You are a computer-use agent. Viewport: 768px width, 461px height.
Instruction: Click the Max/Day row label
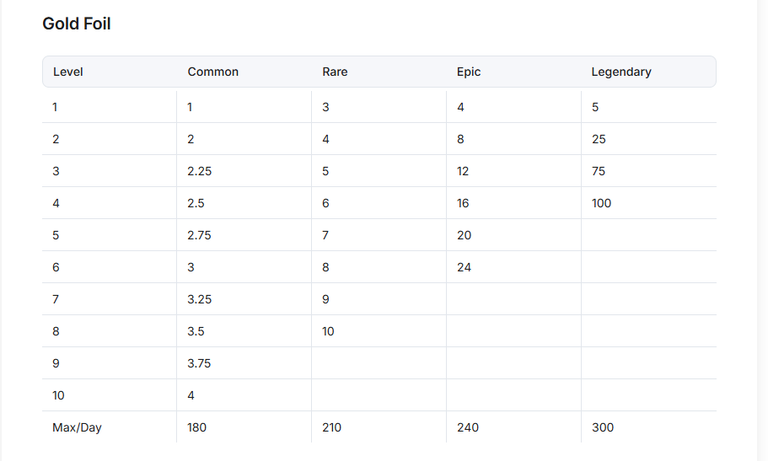coord(77,427)
